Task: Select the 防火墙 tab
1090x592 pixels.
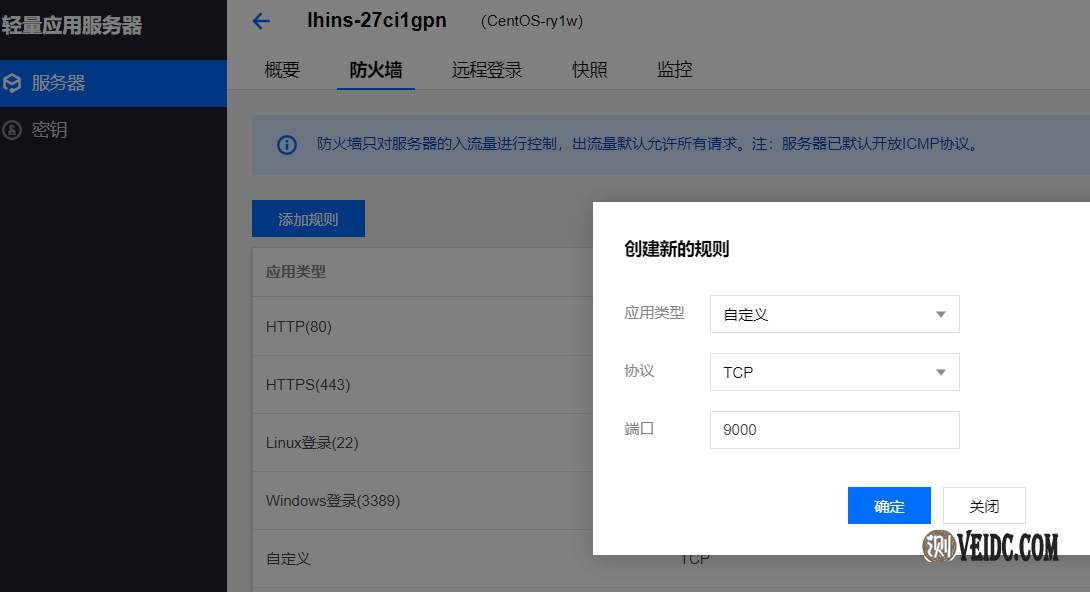Action: [375, 70]
